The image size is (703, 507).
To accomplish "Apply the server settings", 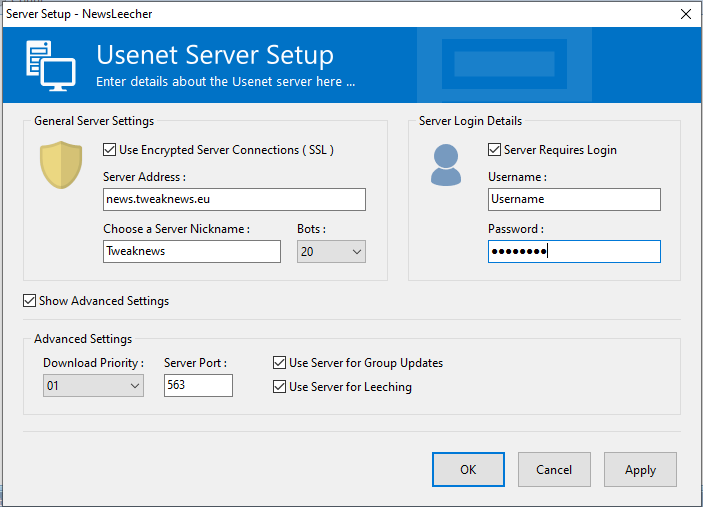I will click(640, 469).
